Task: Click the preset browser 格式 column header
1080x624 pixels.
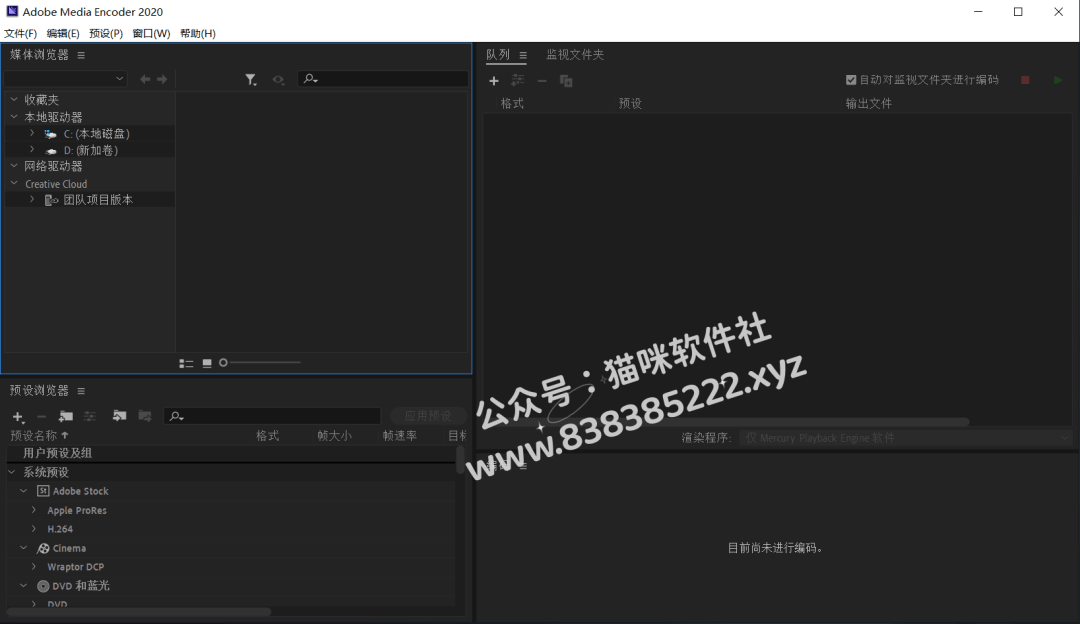Action: pyautogui.click(x=267, y=435)
